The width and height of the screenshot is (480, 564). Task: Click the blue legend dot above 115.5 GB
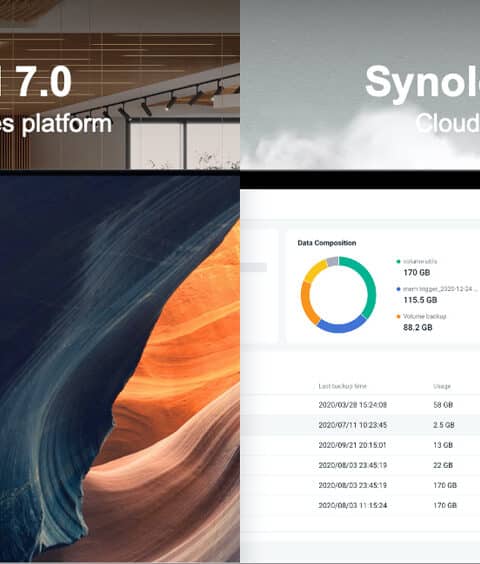point(398,289)
